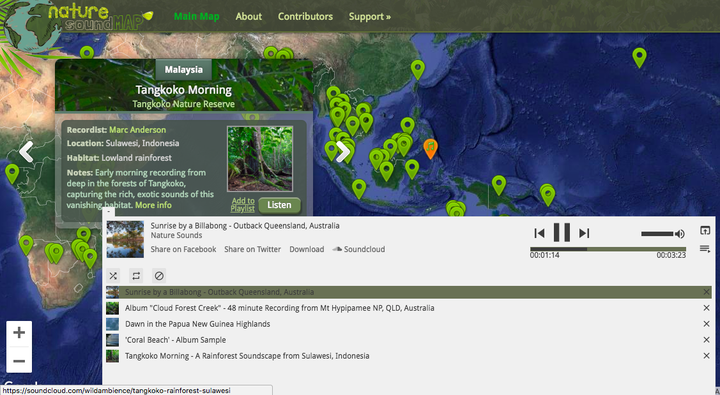Zoom in the map with plus button
720x395 pixels.
(x=19, y=333)
